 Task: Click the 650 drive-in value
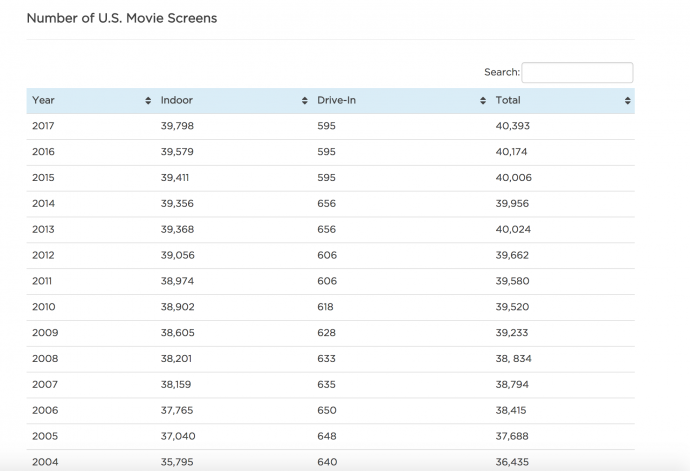tap(327, 411)
